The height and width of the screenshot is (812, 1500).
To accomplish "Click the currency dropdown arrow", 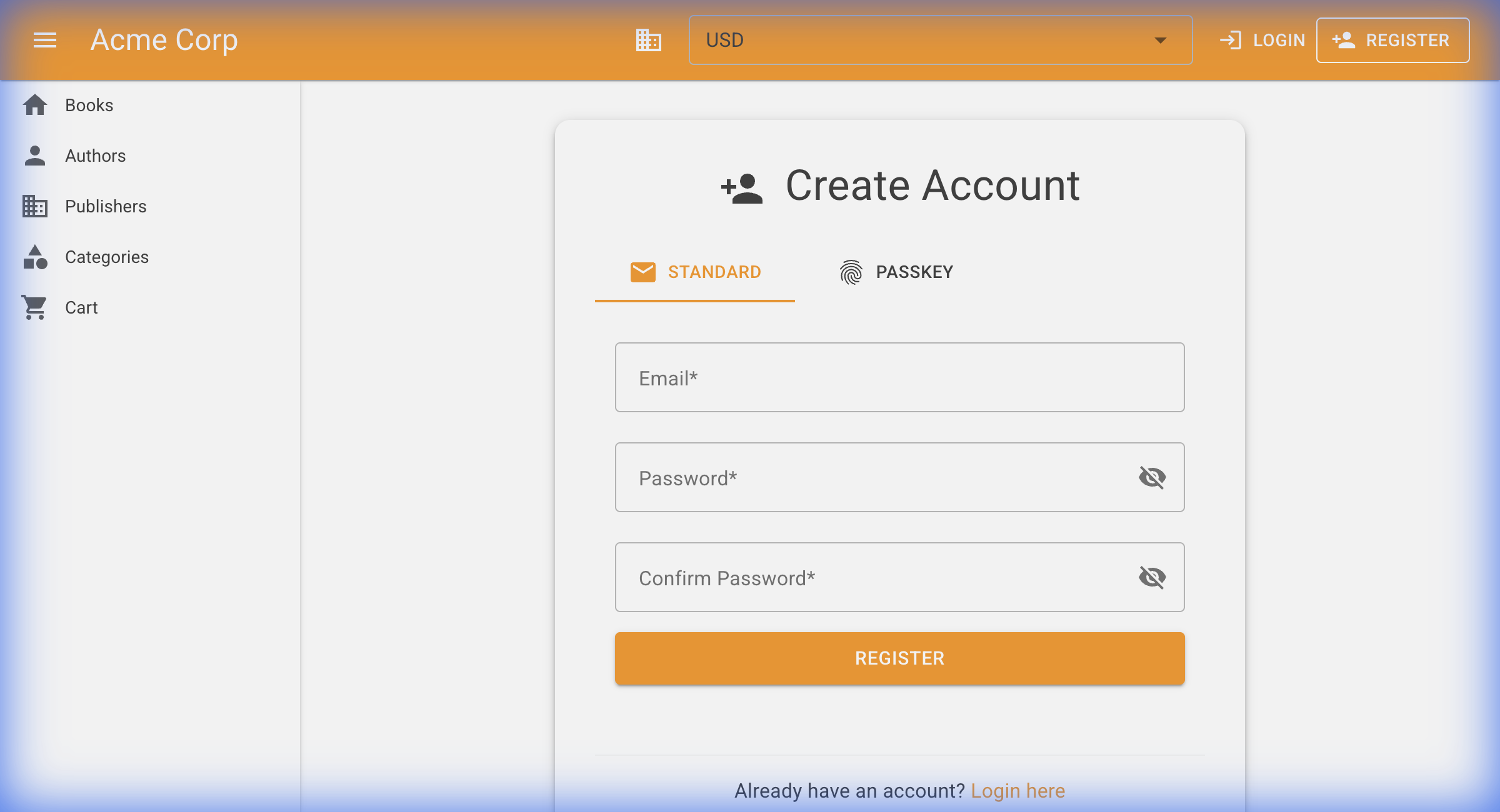I will point(1161,40).
